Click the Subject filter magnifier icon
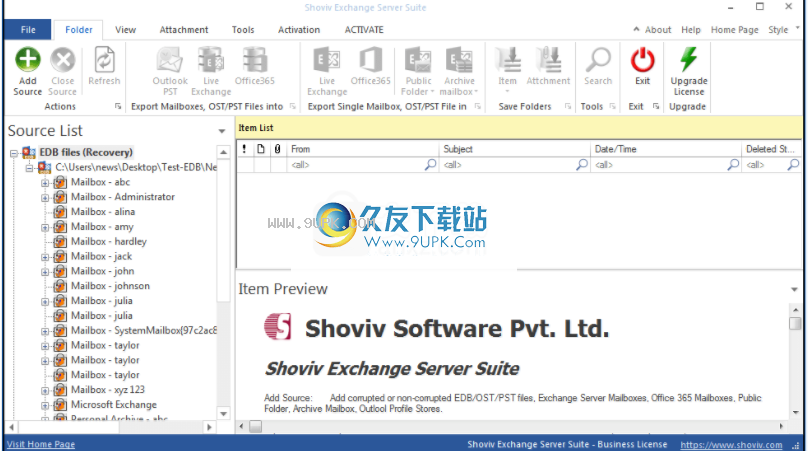808x451 pixels. 582,165
